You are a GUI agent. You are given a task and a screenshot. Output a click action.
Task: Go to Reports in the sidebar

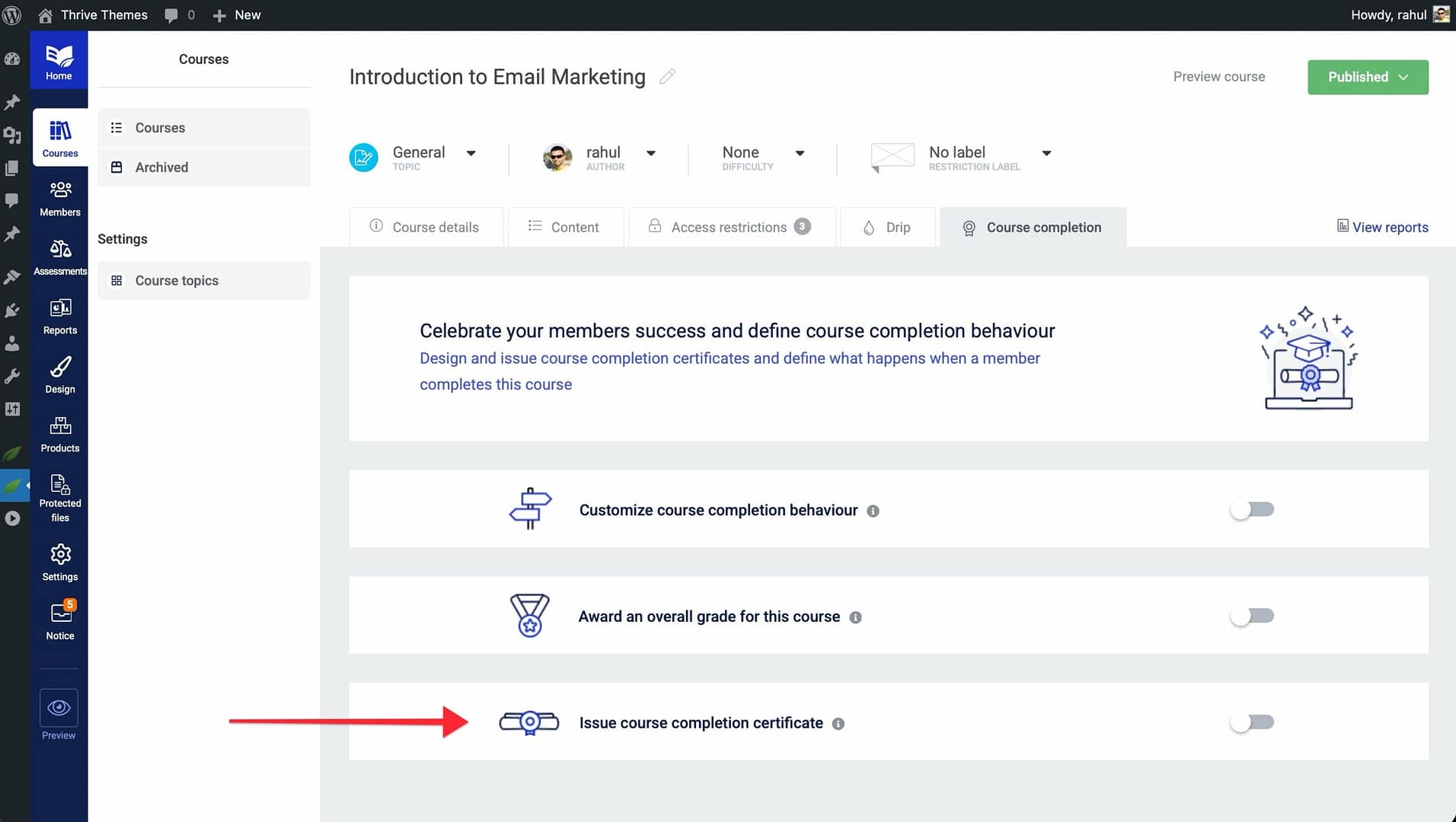[59, 316]
